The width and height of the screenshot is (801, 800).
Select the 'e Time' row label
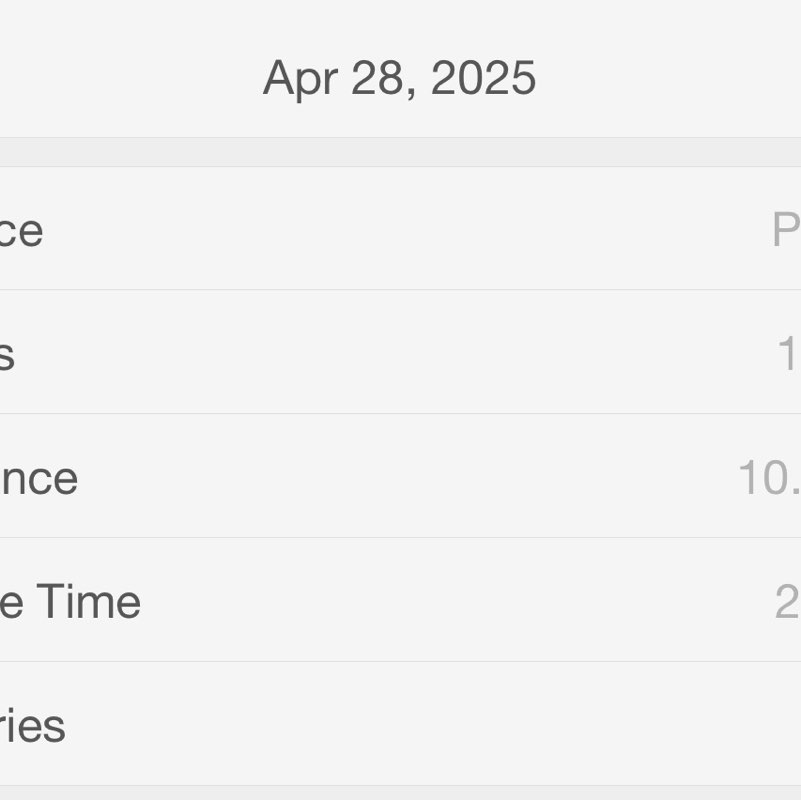point(70,602)
